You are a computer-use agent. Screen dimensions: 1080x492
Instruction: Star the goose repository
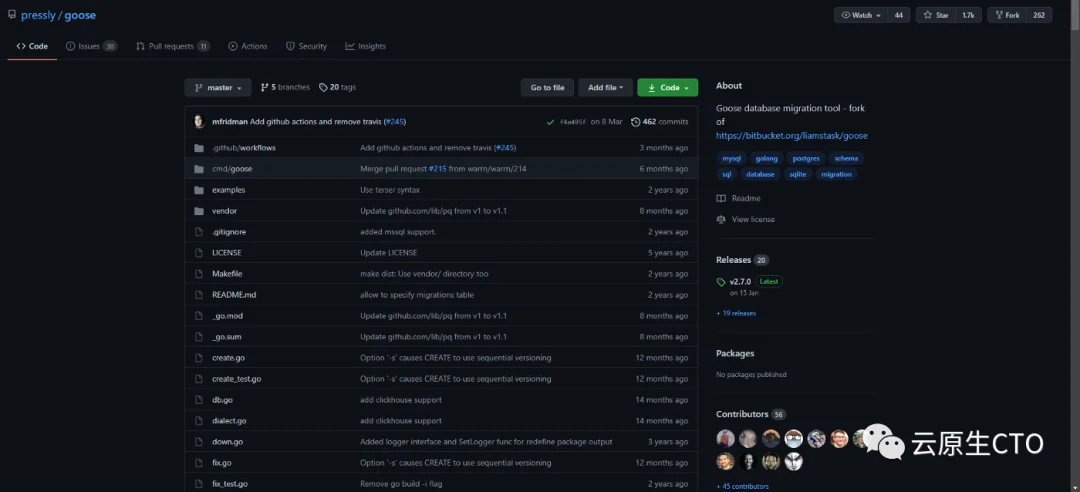pyautogui.click(x=935, y=15)
